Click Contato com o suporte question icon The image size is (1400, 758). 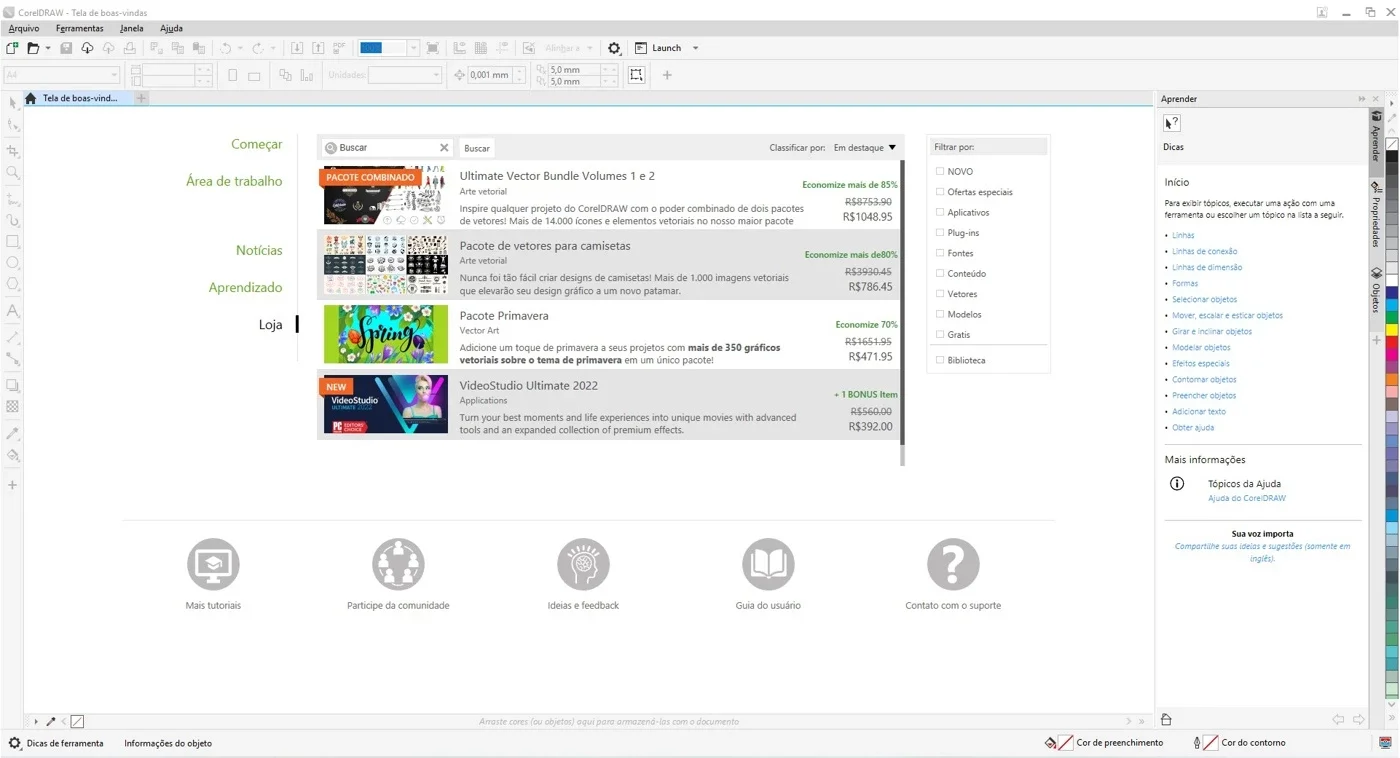click(953, 564)
